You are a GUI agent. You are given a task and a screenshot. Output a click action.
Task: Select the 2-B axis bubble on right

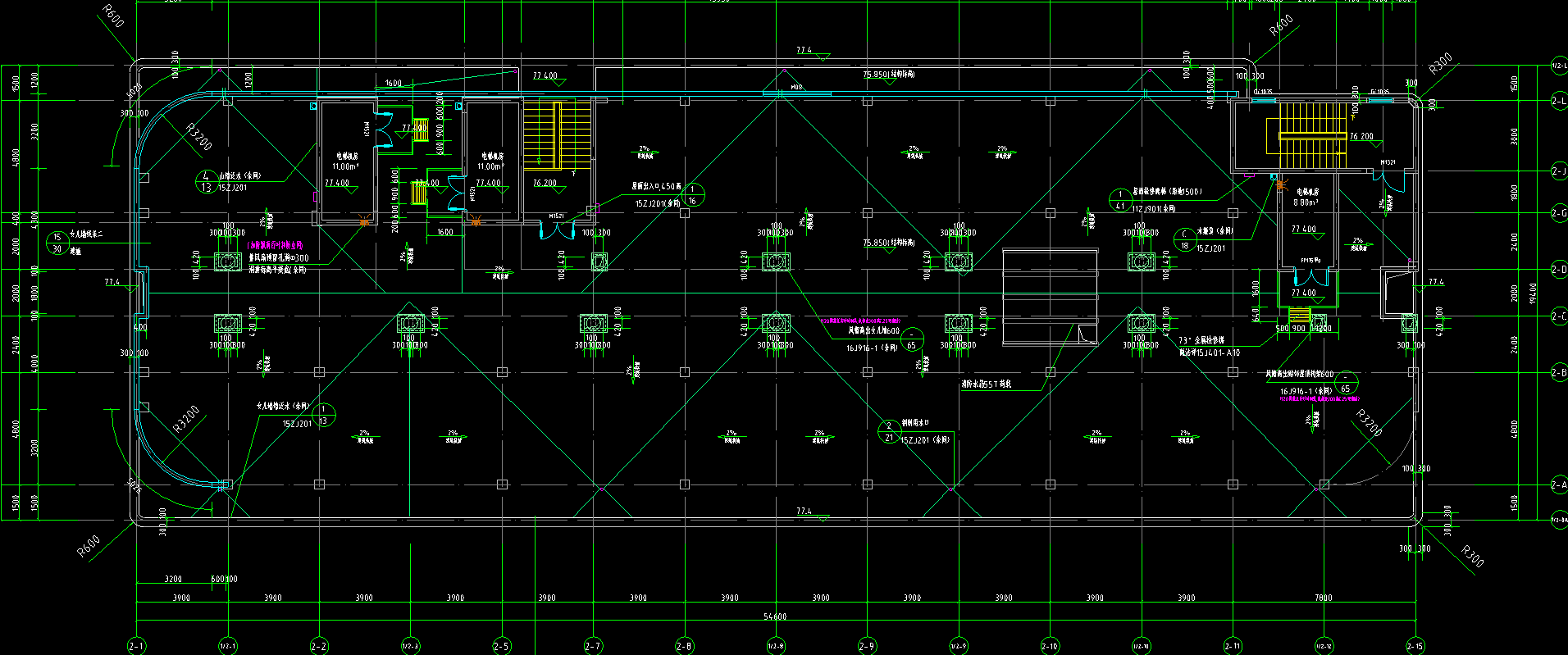click(x=1559, y=373)
